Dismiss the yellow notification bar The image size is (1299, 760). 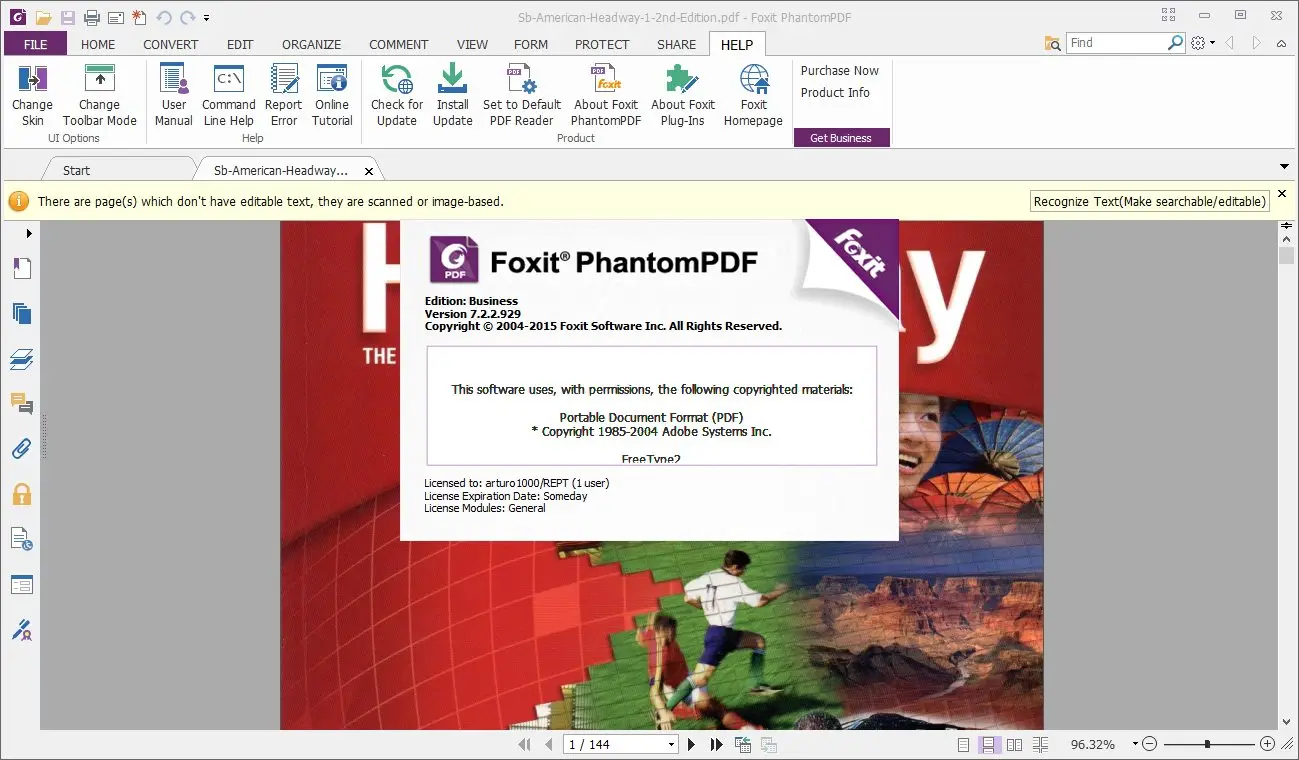(x=1283, y=193)
